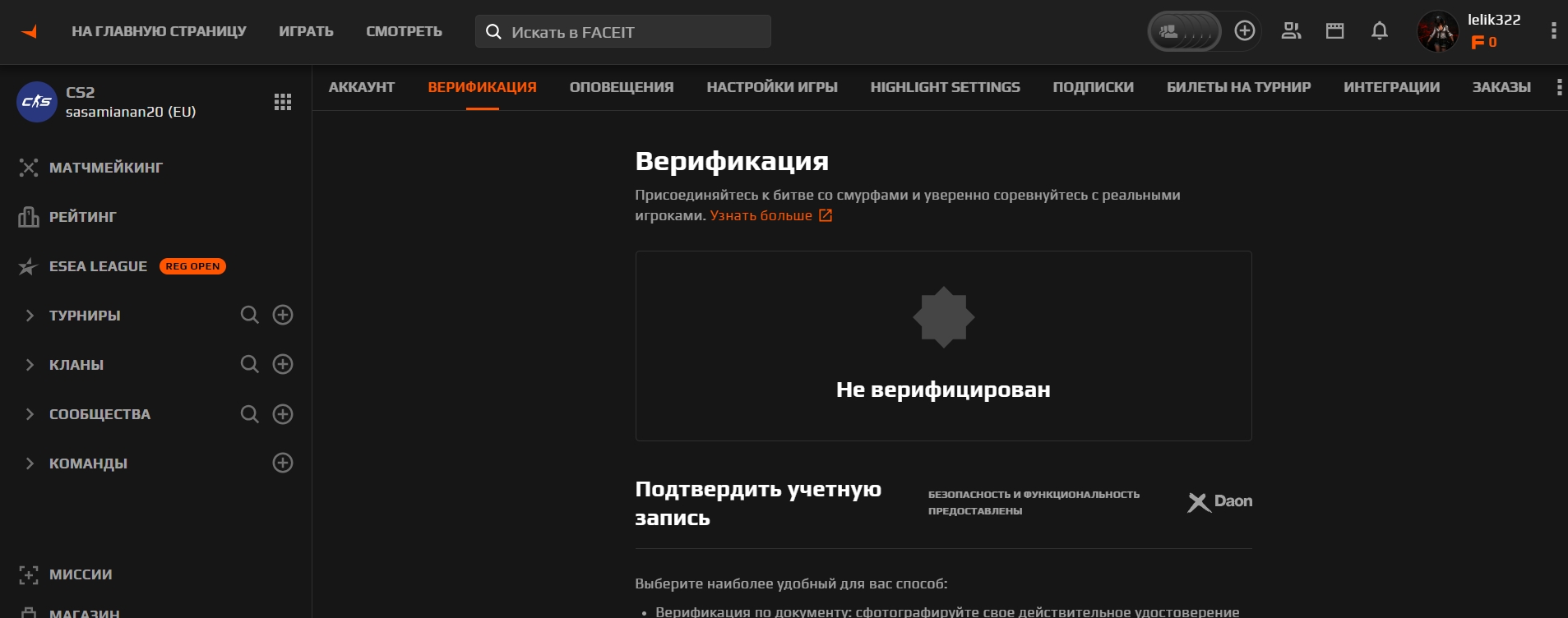Screen dimensions: 1568x618
Task: Click the Искать в FACEIT search field
Action: [x=623, y=31]
